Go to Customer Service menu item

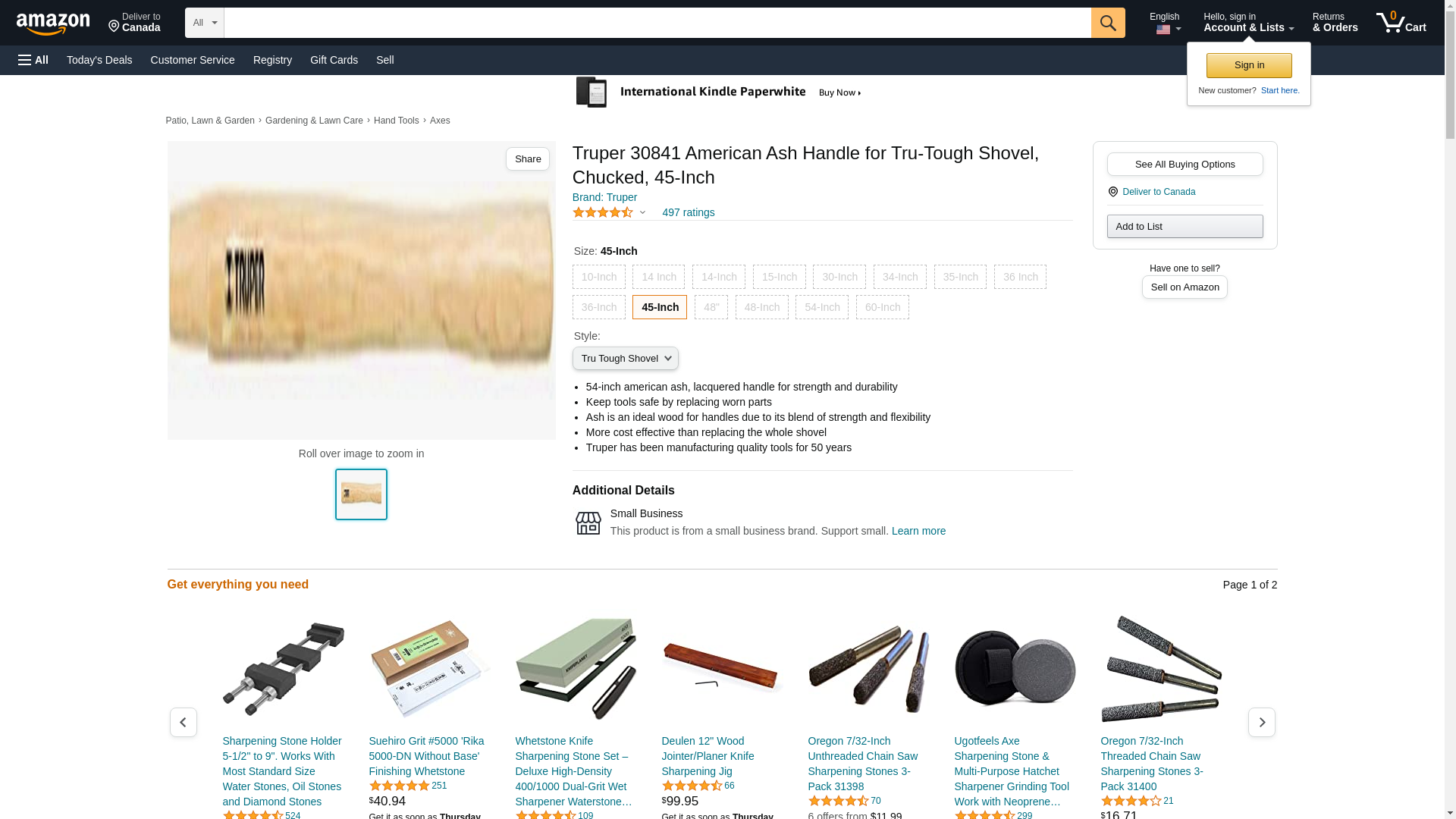pyautogui.click(x=193, y=60)
